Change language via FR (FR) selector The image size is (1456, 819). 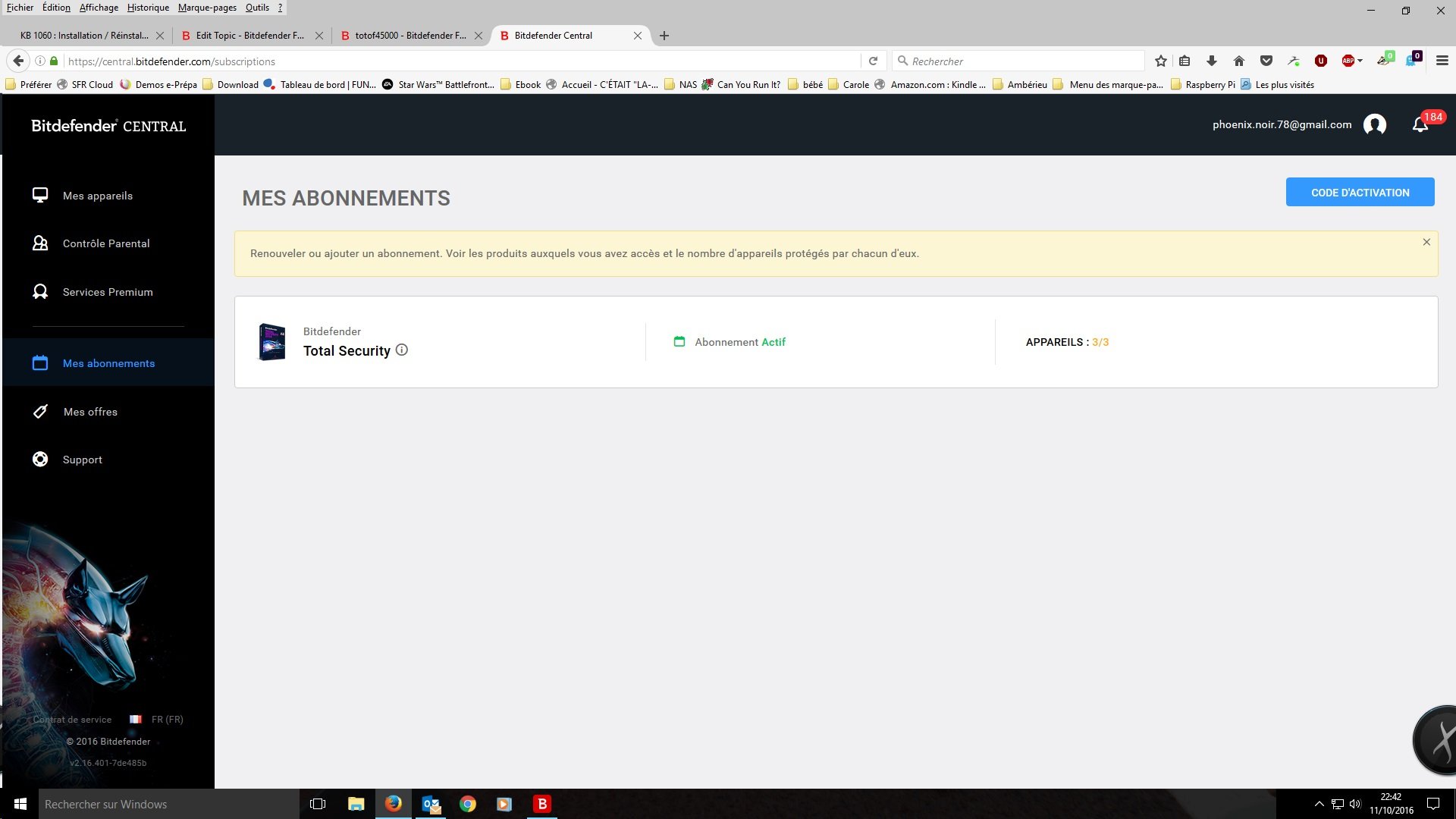[x=157, y=720]
